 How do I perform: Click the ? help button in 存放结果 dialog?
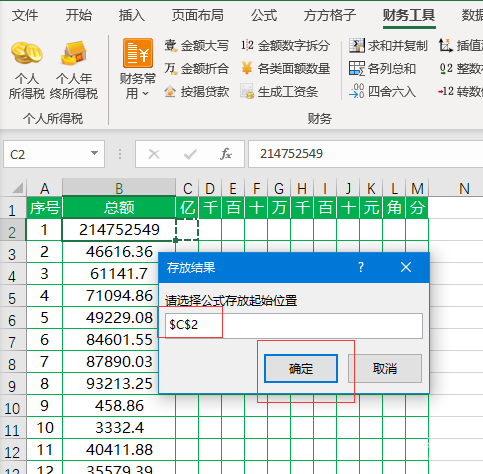click(361, 267)
